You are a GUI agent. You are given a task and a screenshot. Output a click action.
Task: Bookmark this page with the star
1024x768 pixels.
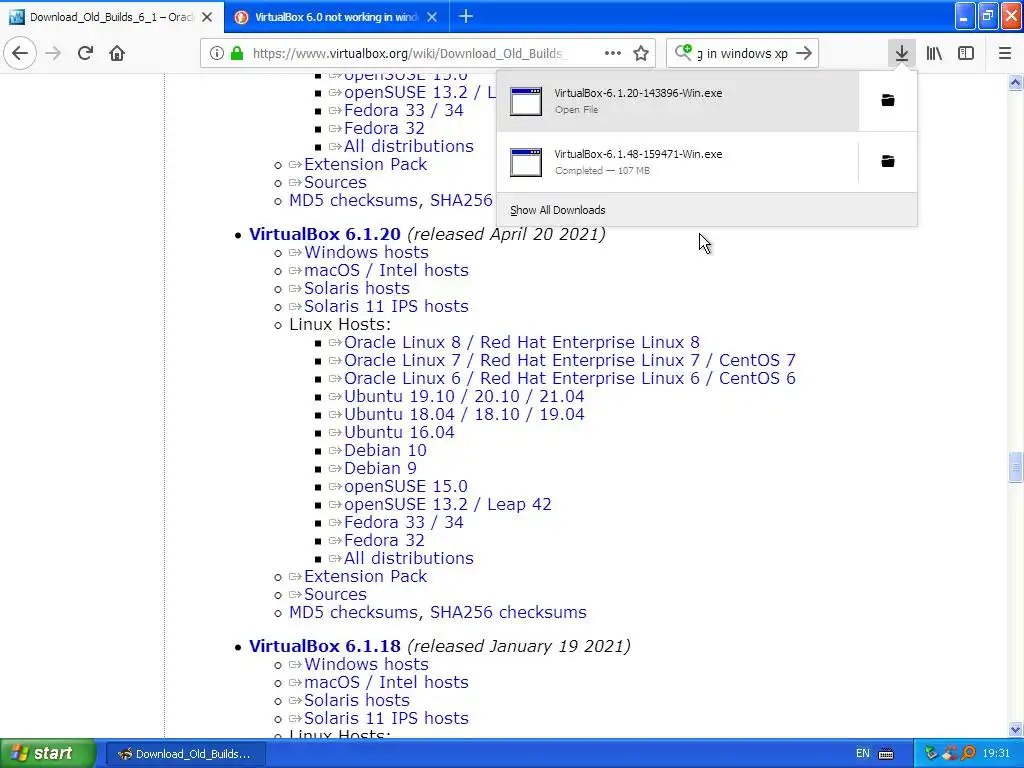point(641,53)
